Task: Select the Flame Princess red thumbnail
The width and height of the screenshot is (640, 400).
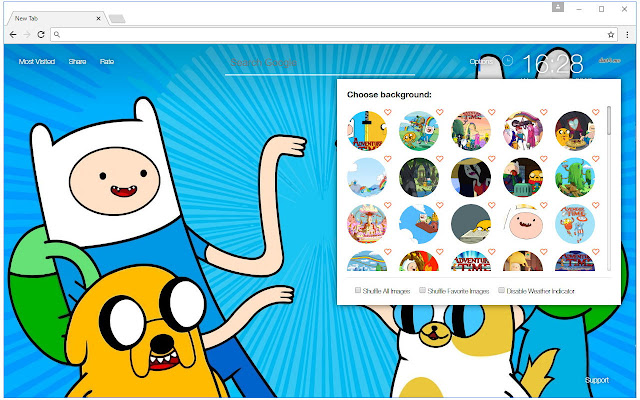Action: (x=419, y=261)
